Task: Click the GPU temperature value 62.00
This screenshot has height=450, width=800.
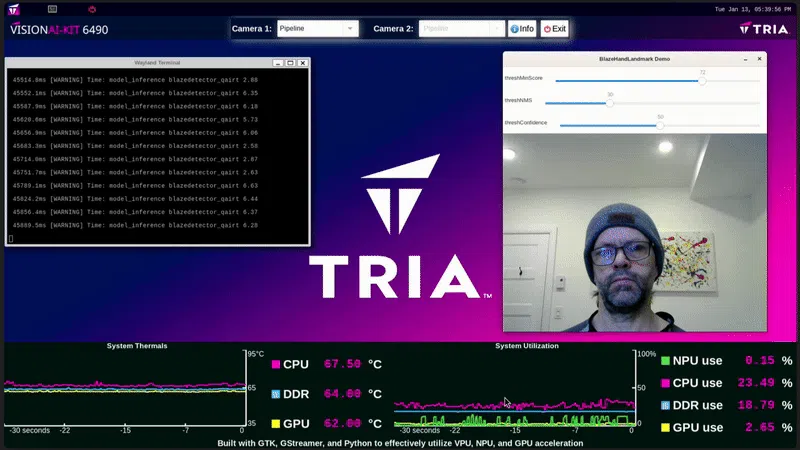Action: (x=342, y=423)
